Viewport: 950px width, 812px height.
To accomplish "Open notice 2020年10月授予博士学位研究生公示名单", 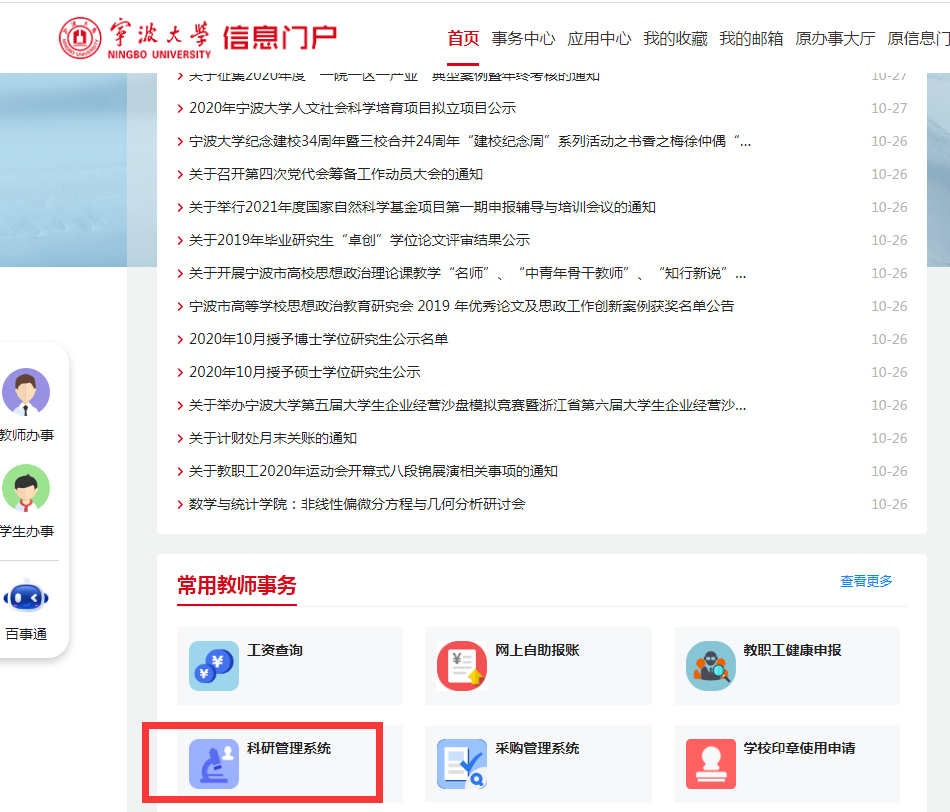I will click(x=318, y=339).
